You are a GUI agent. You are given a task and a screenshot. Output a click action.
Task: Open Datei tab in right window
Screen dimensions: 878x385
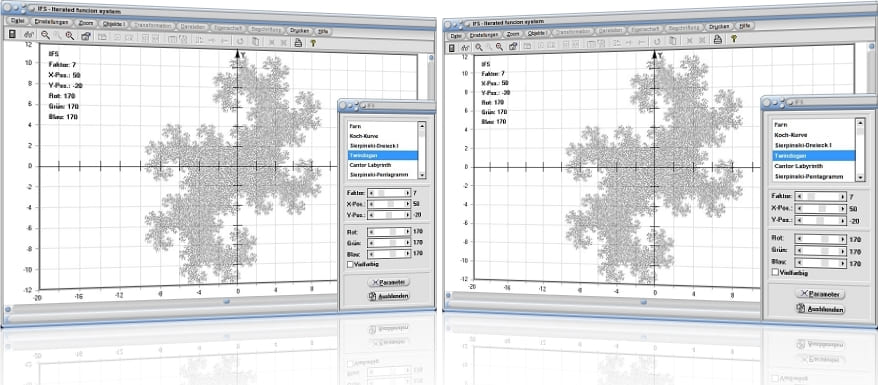click(456, 36)
